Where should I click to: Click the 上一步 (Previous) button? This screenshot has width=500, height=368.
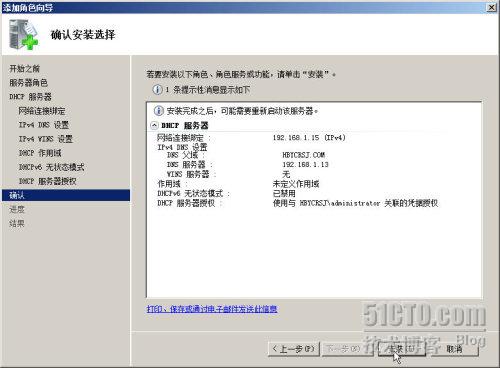[294, 349]
